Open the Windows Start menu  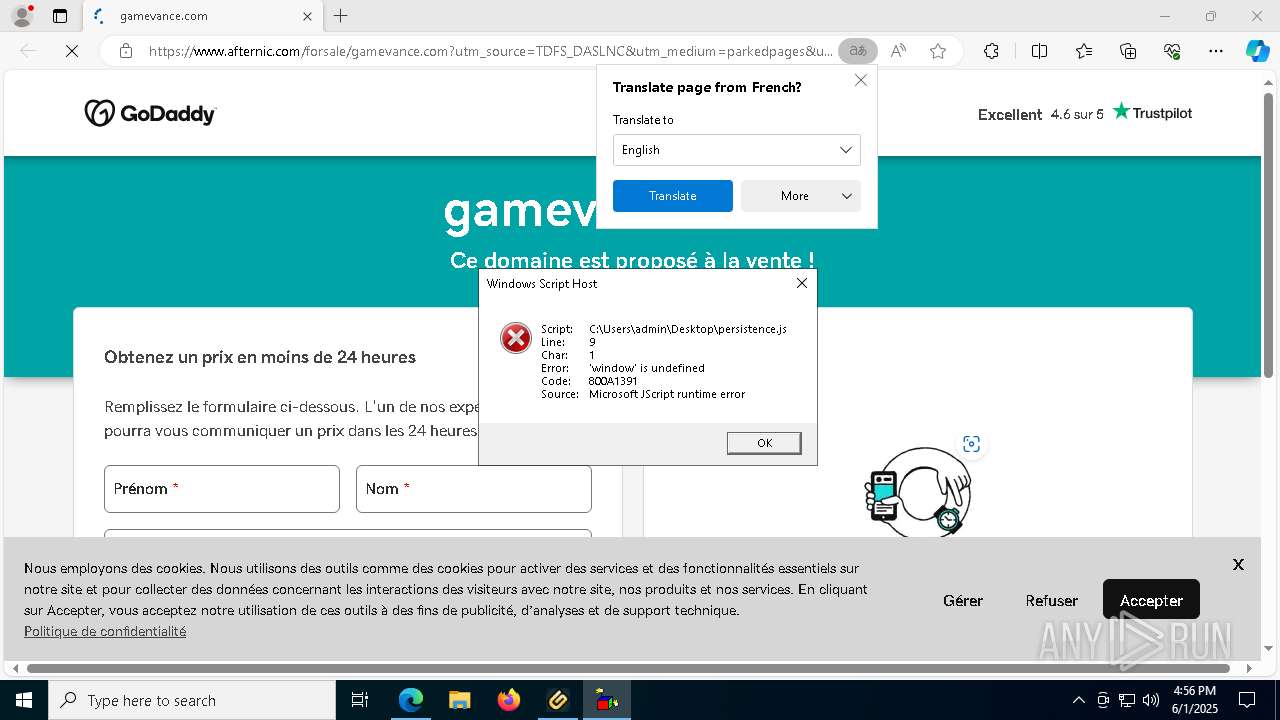[23, 700]
